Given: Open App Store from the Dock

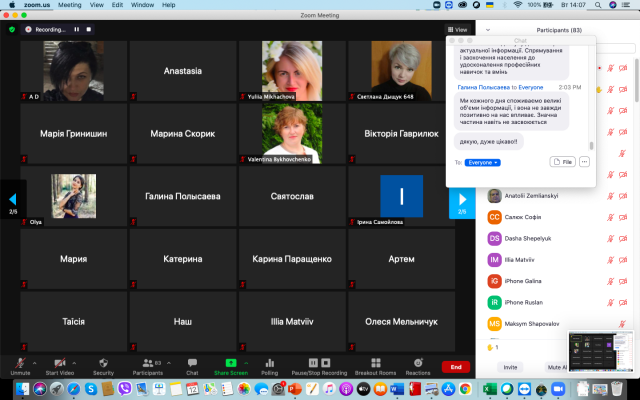Looking at the screenshot, I should [x=448, y=389].
